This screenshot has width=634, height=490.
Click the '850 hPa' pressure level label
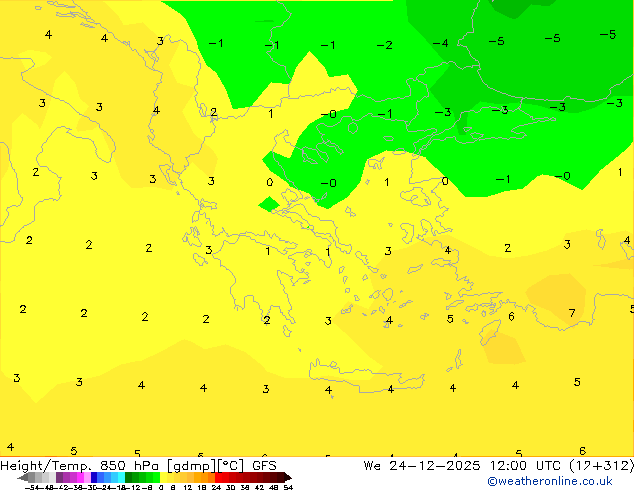129,466
